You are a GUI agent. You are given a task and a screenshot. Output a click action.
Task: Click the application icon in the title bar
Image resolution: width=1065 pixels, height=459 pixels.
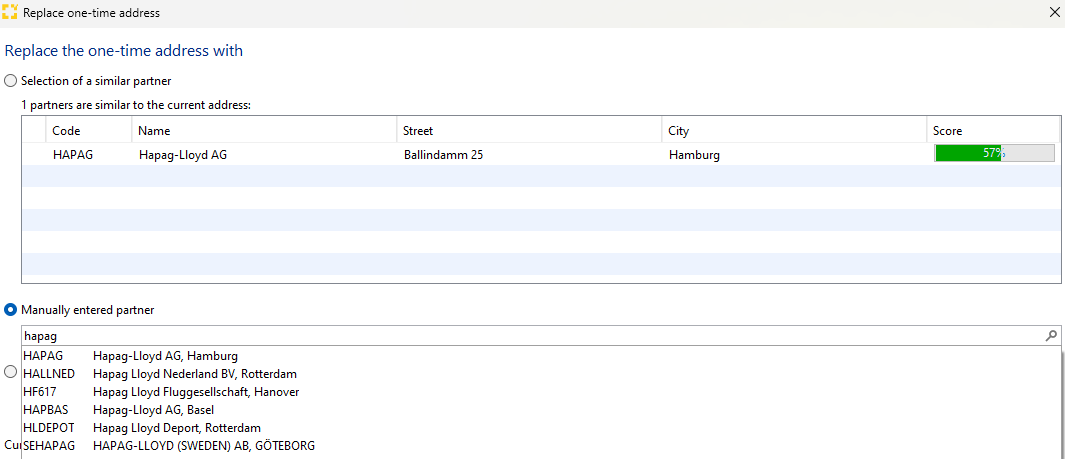tap(10, 12)
